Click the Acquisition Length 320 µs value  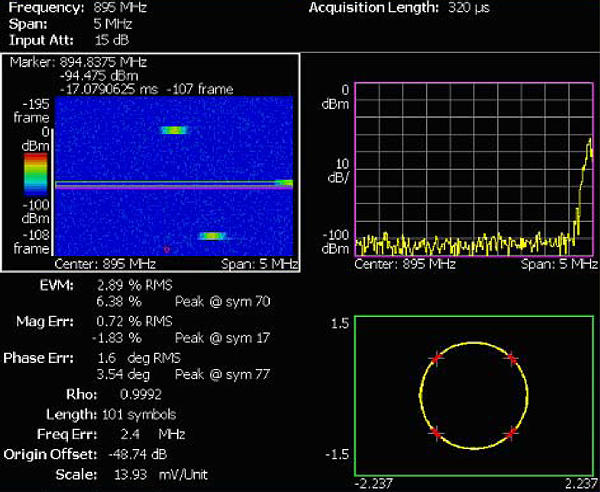coord(470,7)
